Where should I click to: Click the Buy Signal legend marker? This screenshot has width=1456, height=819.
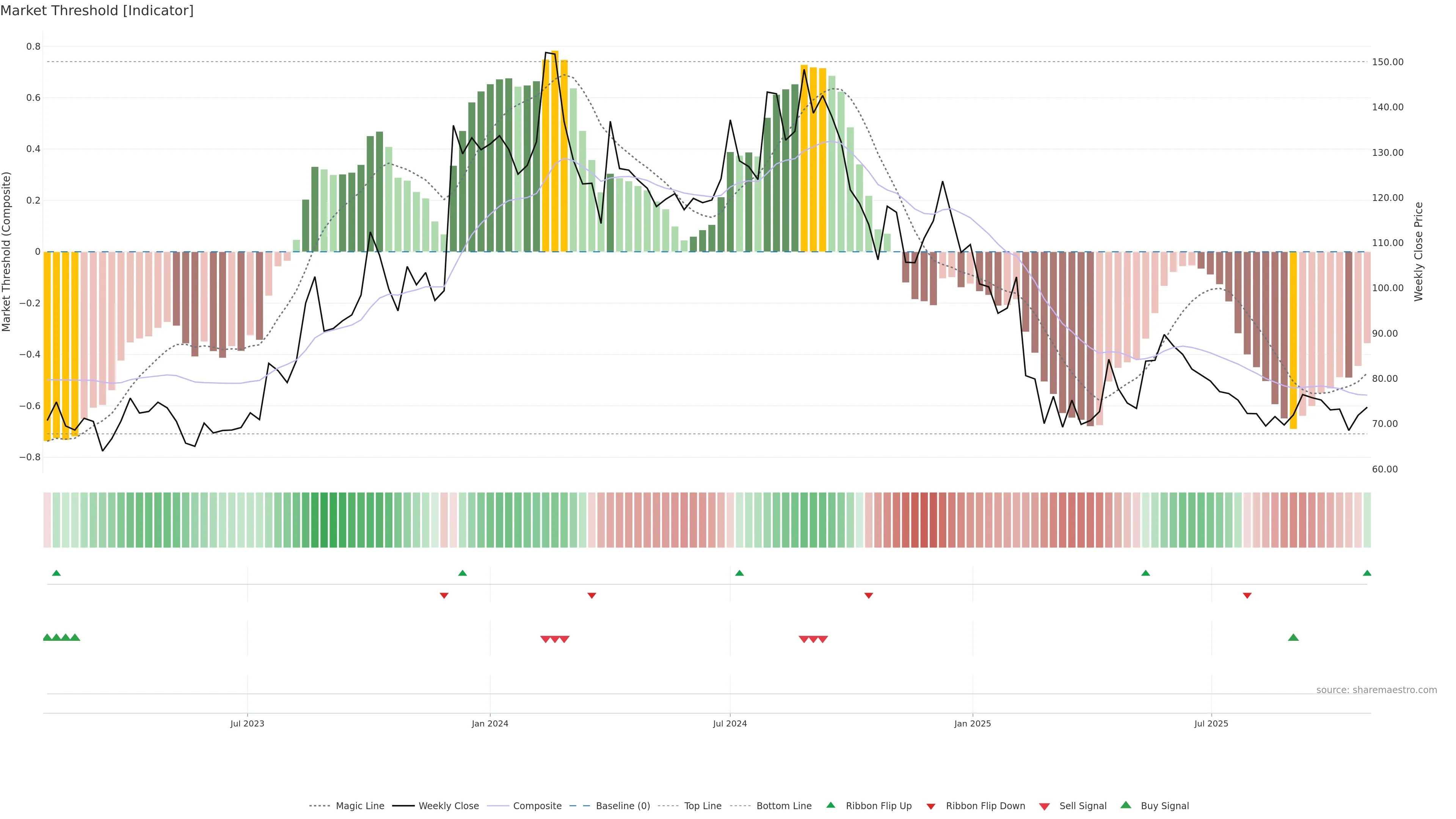click(x=1126, y=805)
